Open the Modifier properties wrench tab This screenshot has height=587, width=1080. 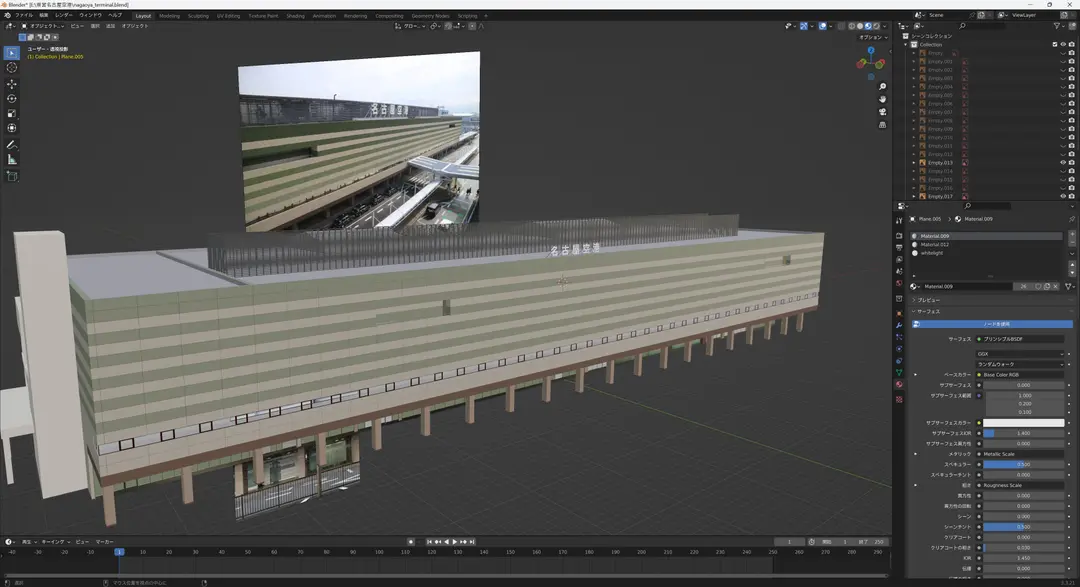point(899,325)
